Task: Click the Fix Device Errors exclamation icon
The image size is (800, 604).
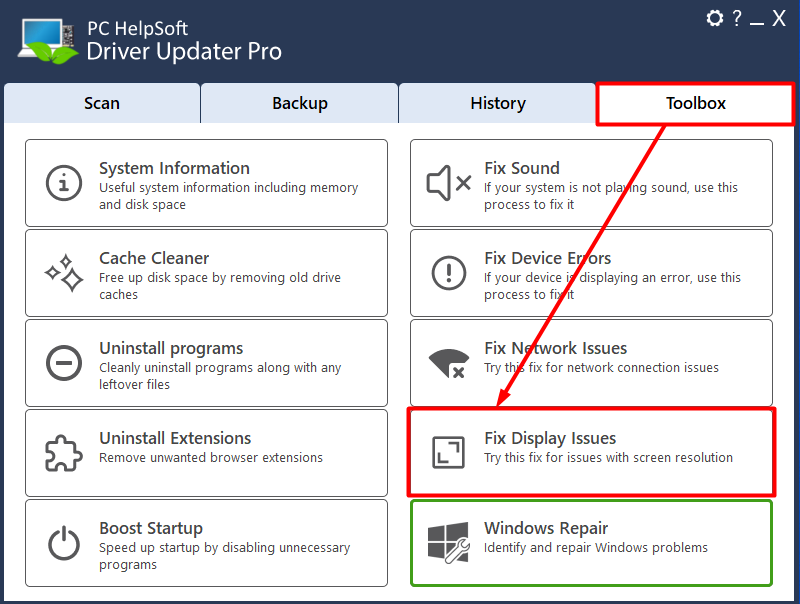Action: (x=449, y=273)
